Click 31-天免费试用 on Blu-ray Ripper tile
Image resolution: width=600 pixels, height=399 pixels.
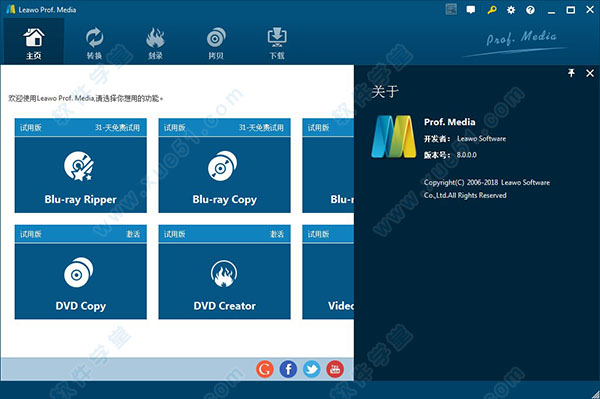coord(117,127)
